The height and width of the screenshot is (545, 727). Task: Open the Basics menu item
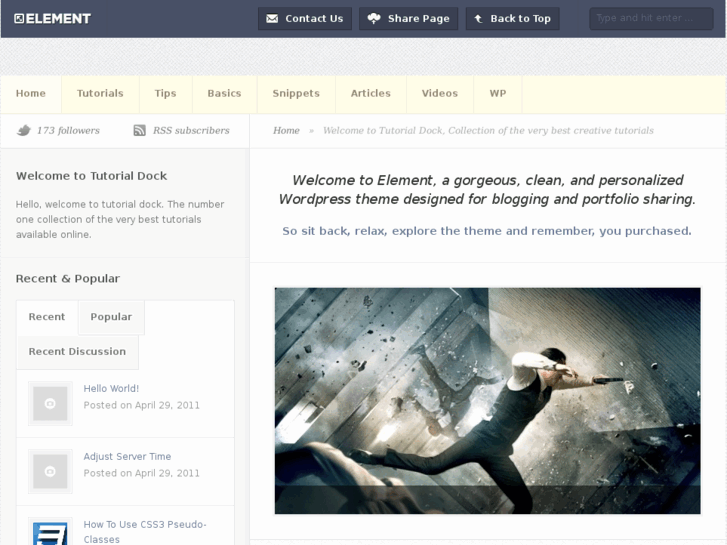[224, 94]
